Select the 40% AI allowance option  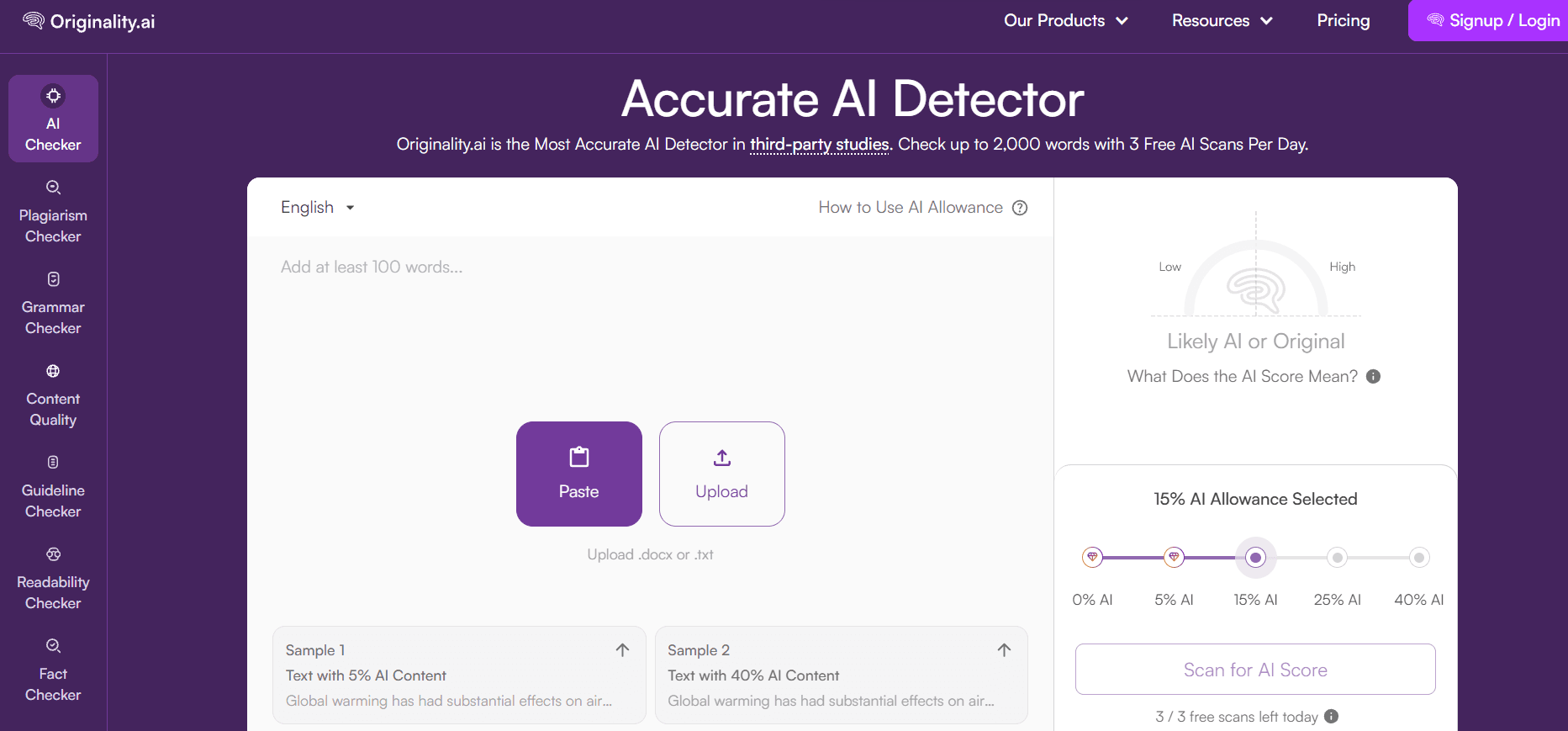click(1419, 557)
